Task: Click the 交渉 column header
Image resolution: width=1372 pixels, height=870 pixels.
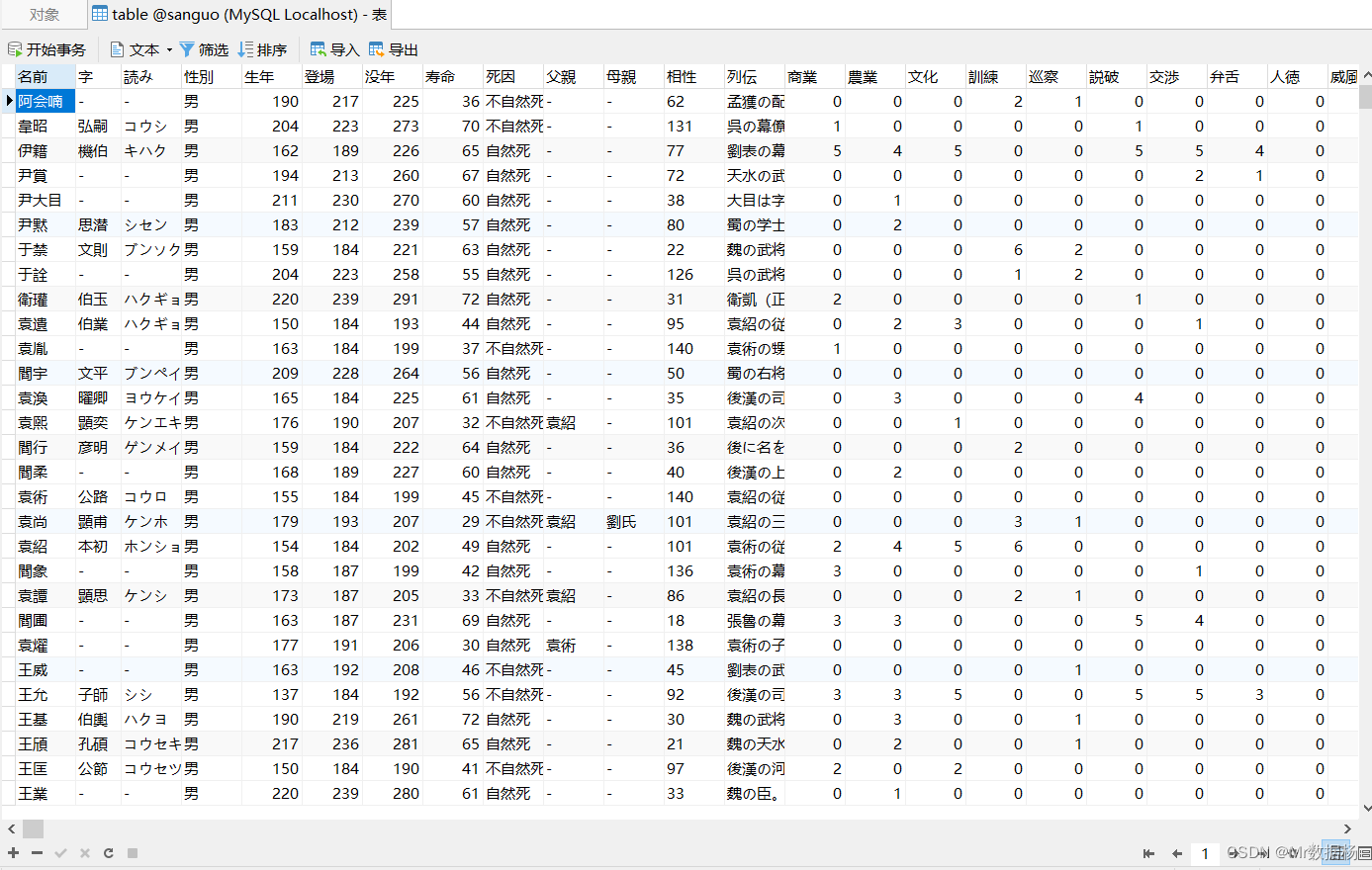Action: [1177, 76]
